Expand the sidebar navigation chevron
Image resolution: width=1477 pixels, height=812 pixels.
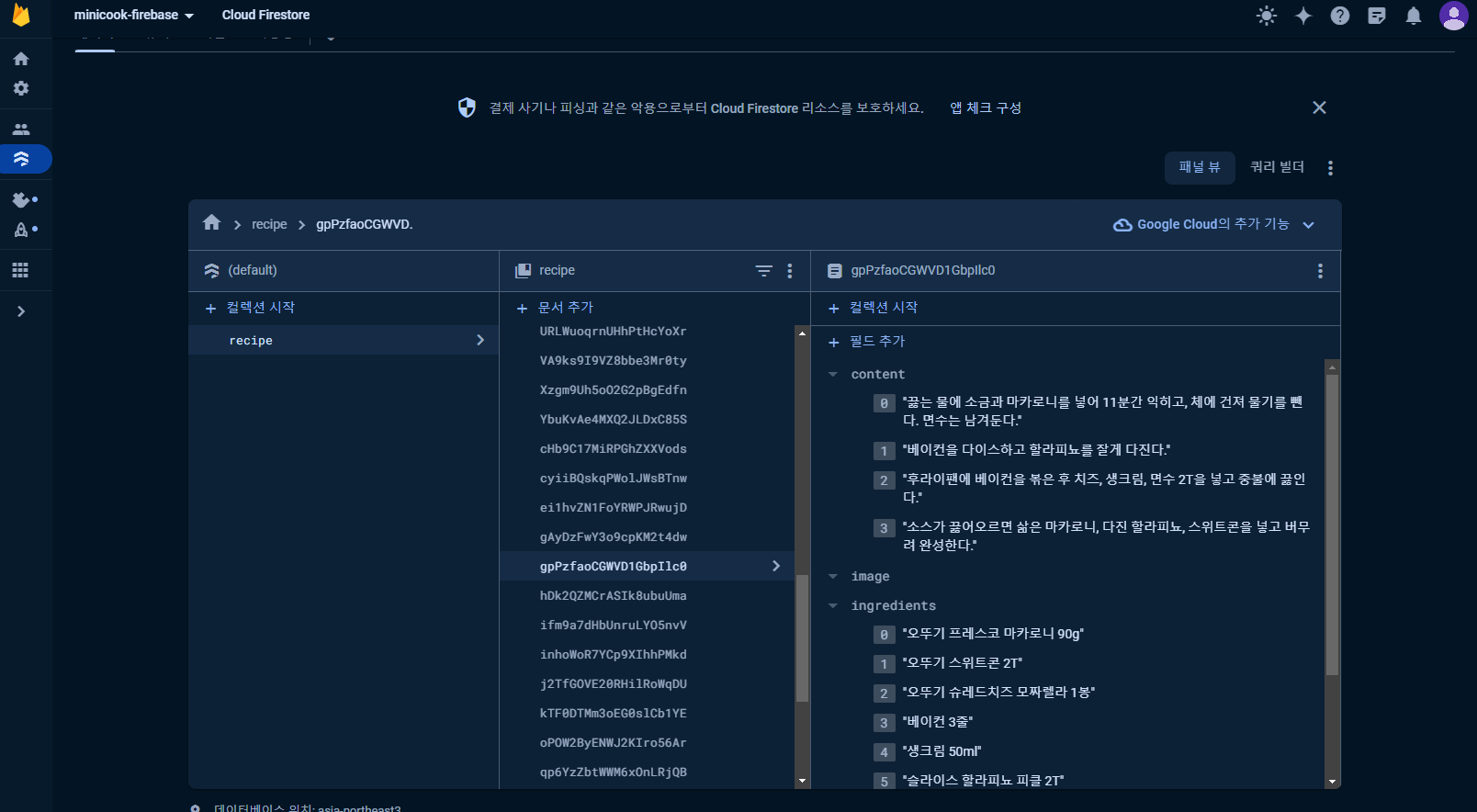(21, 311)
